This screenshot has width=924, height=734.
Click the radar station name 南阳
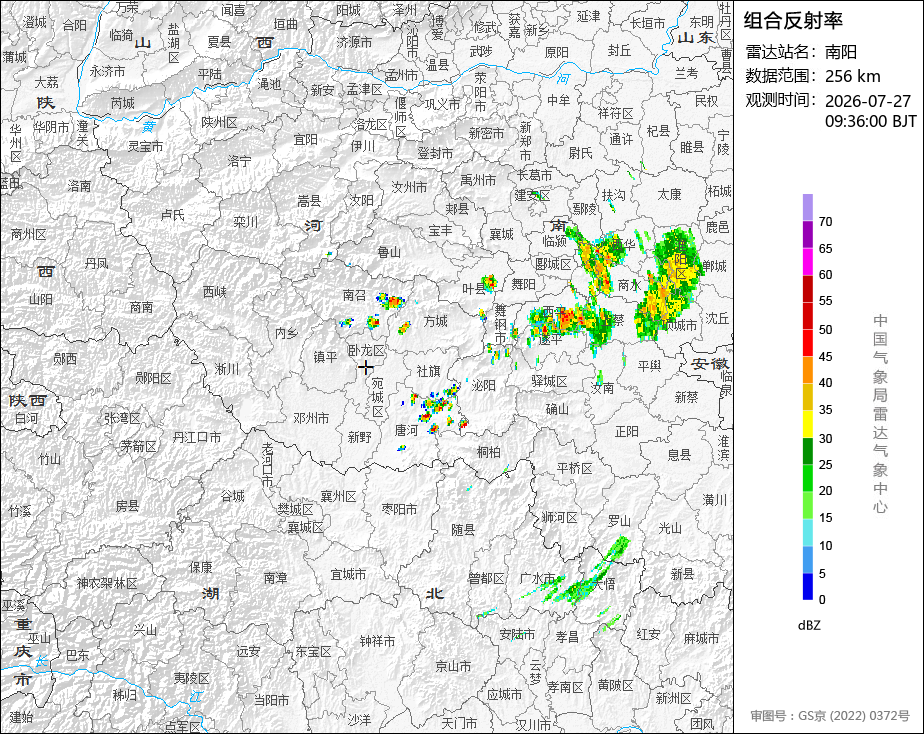point(840,52)
